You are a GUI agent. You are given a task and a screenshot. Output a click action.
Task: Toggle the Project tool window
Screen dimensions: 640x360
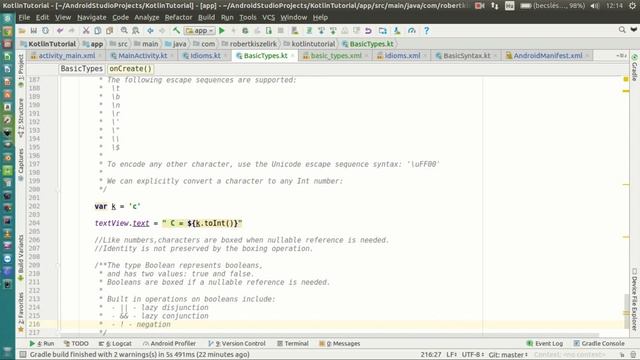click(21, 71)
